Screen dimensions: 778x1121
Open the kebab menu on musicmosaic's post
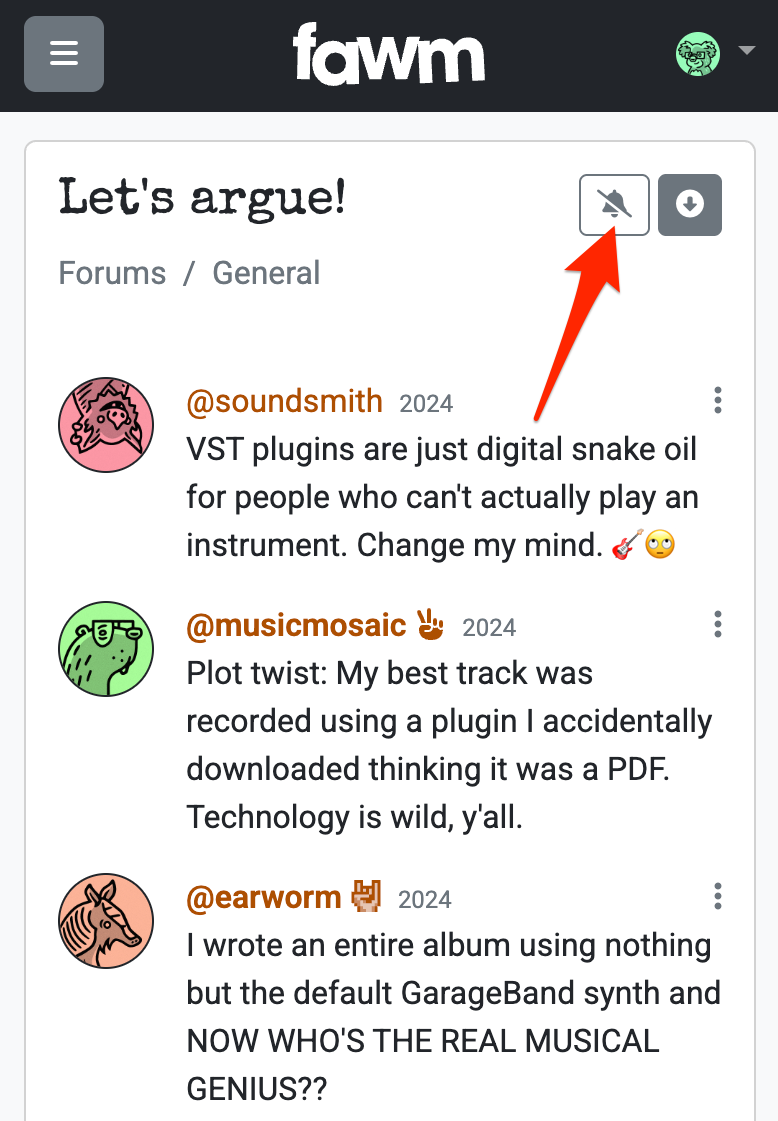pos(717,624)
